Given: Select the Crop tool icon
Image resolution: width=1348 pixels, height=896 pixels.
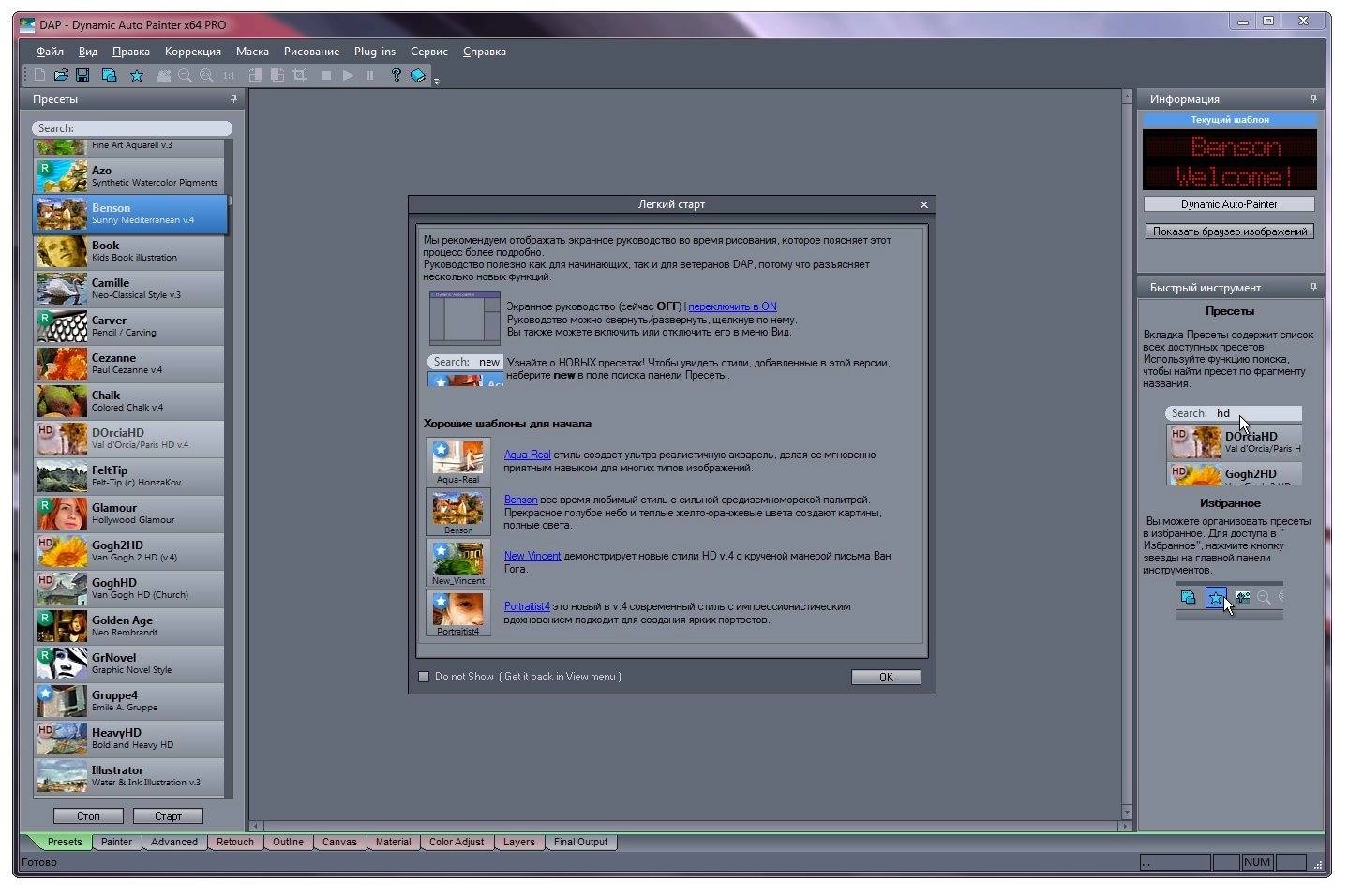Looking at the screenshot, I should pyautogui.click(x=299, y=75).
